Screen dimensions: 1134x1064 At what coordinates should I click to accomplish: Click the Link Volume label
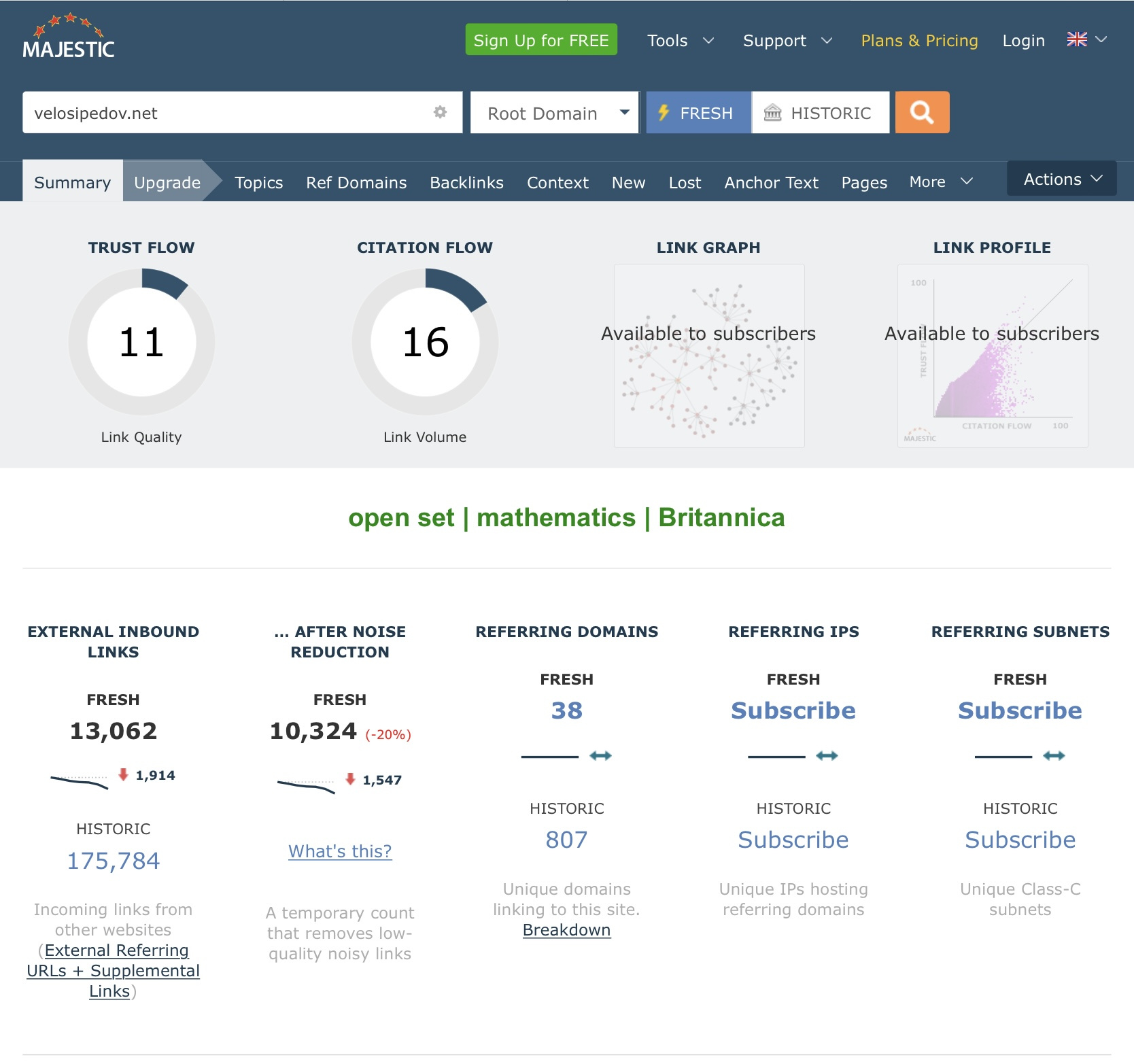(425, 437)
